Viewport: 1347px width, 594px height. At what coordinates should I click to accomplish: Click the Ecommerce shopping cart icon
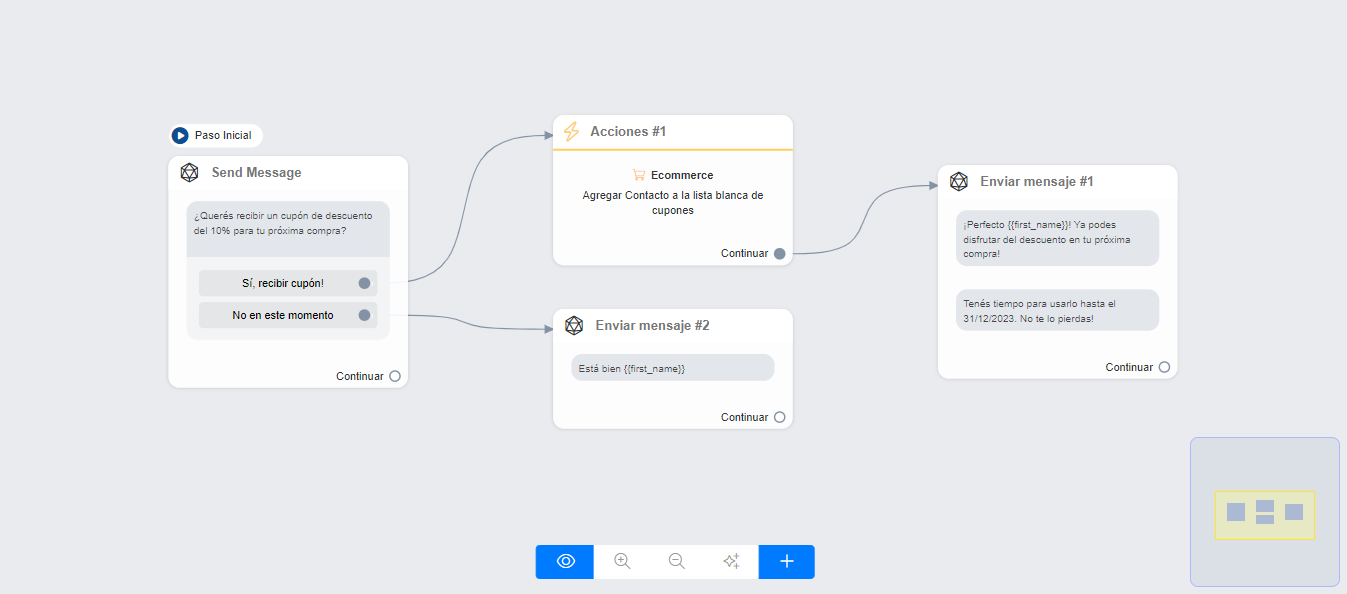click(x=639, y=175)
